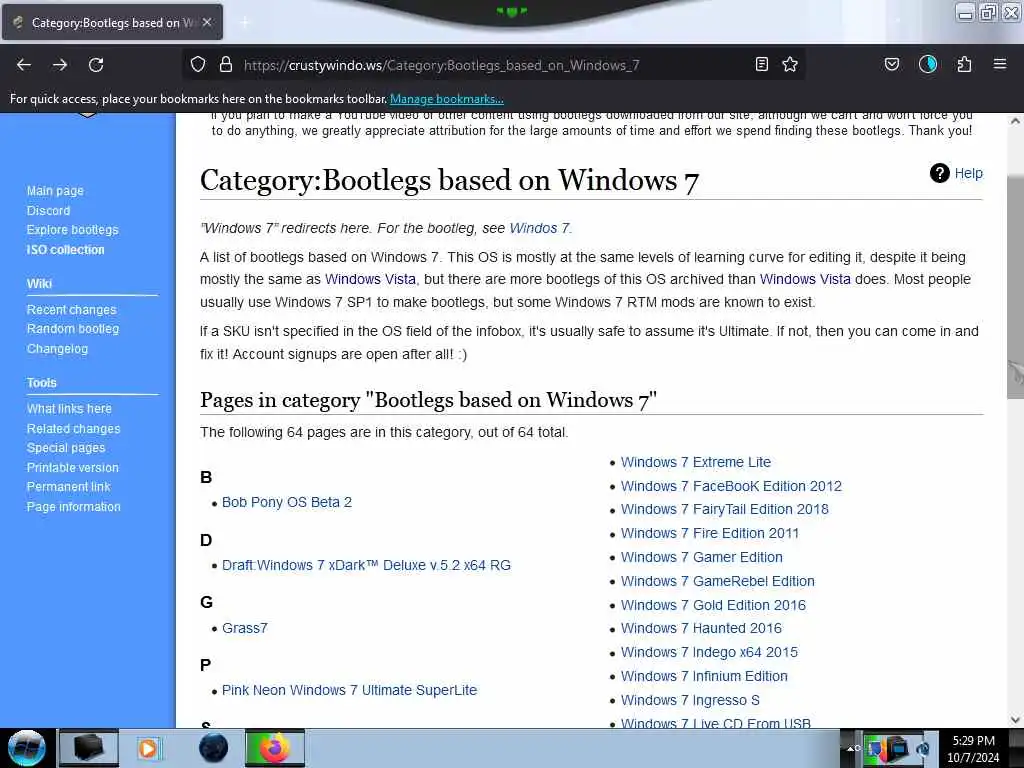Image resolution: width=1024 pixels, height=768 pixels.
Task: Open Windows 7 Infinium Edition page
Action: [704, 677]
